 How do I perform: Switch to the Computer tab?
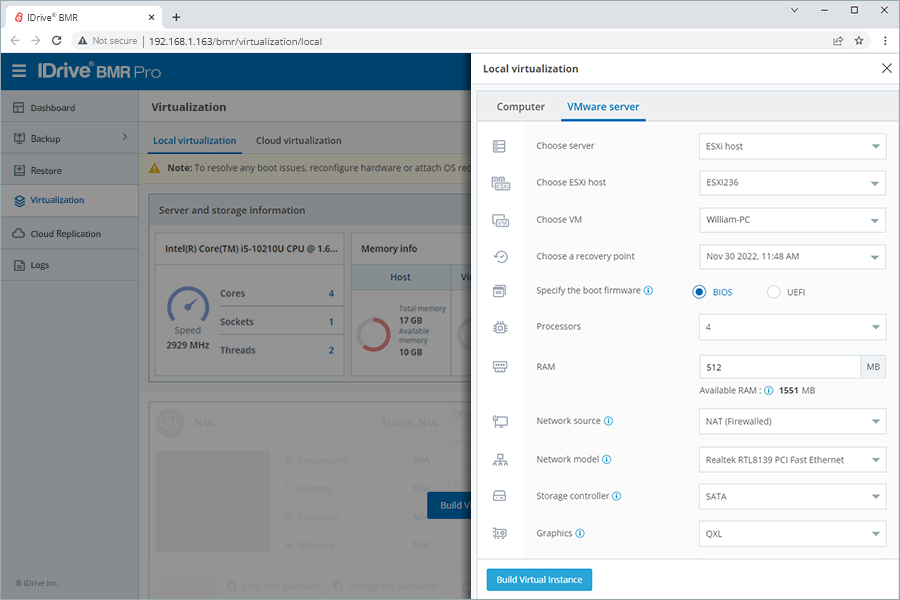coord(521,107)
